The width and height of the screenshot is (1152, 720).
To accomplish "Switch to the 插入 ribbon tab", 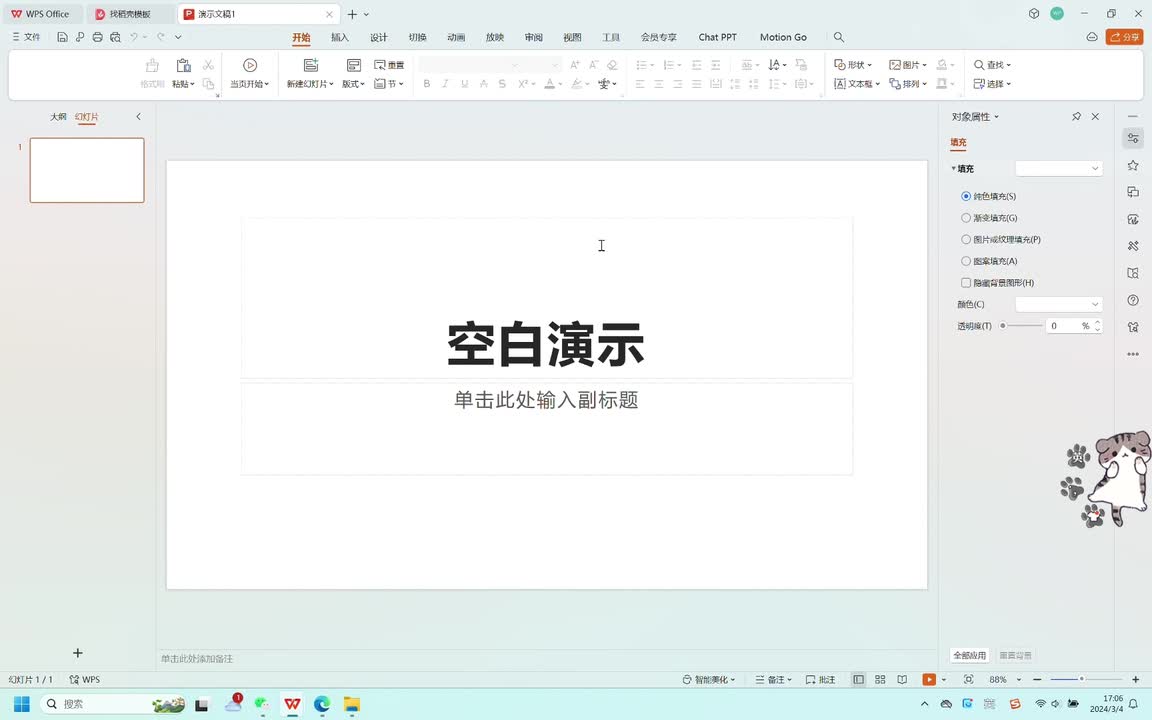I will (x=340, y=37).
